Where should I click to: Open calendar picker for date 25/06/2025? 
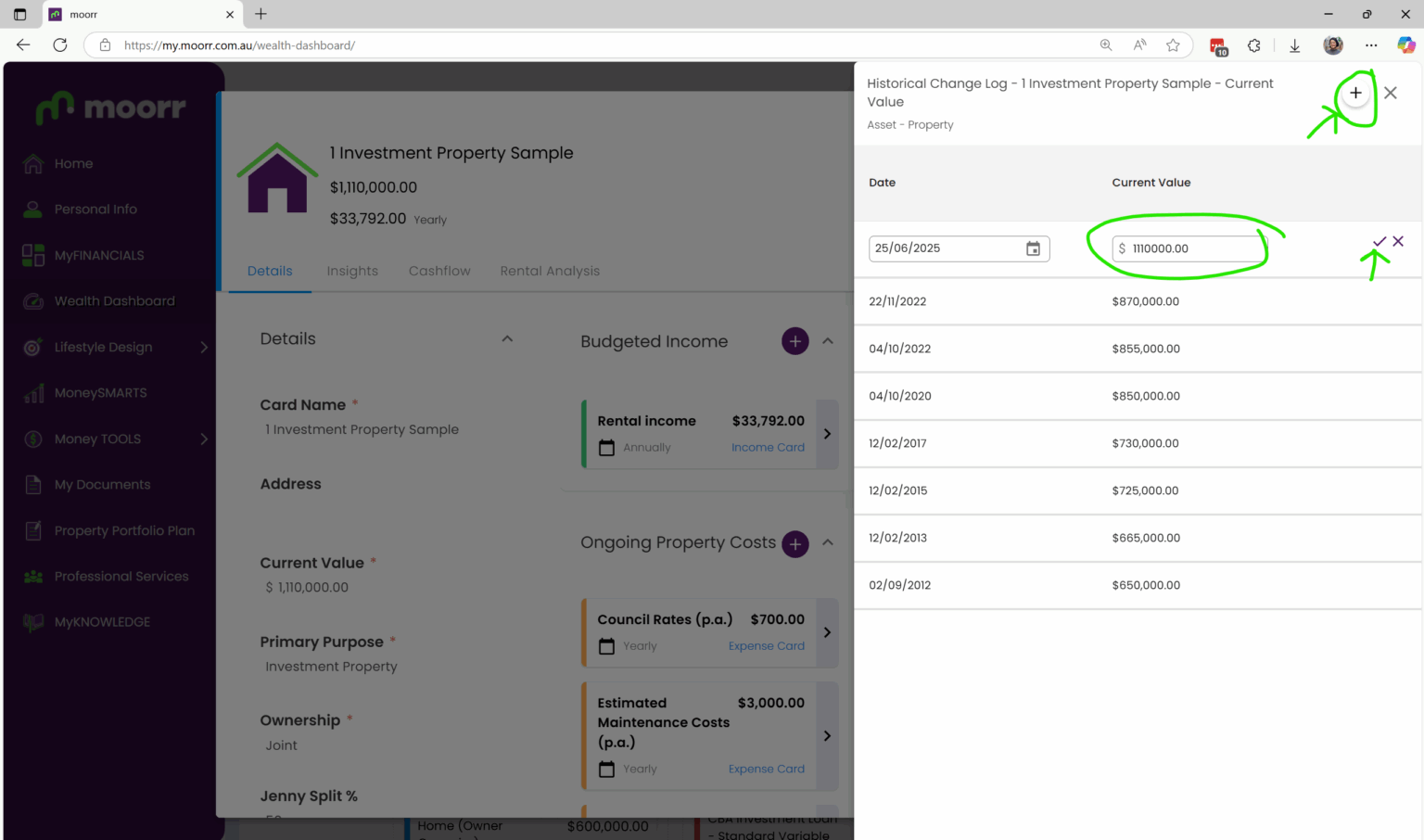(x=1033, y=248)
